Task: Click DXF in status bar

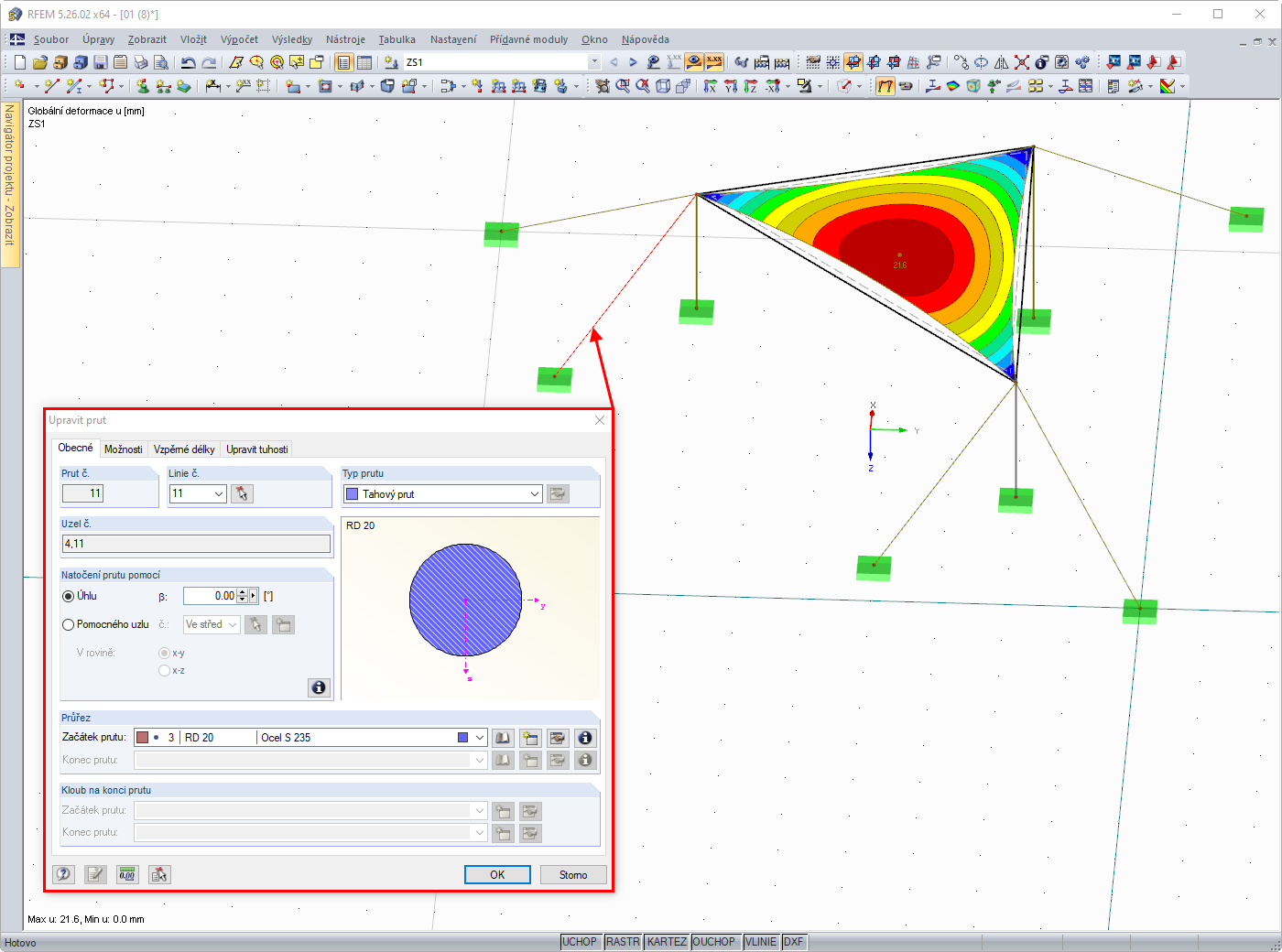Action: click(793, 942)
